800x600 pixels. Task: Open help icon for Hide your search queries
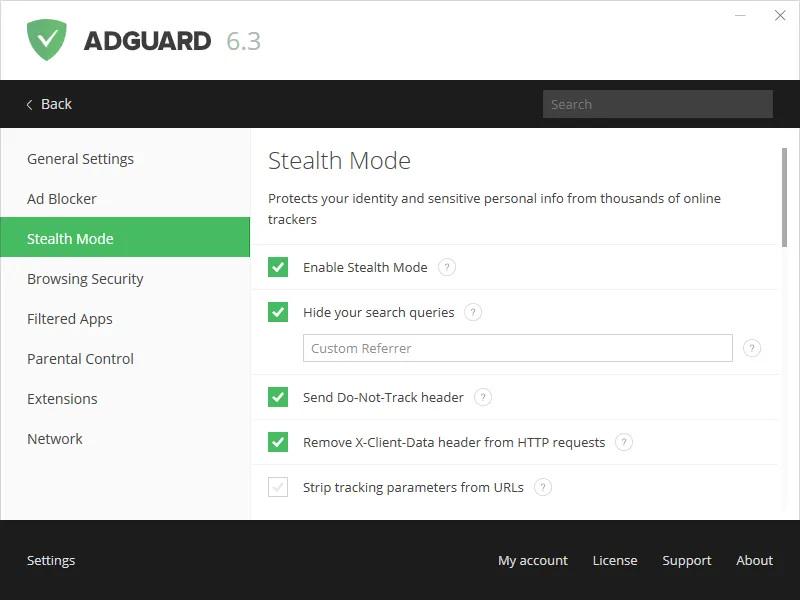473,312
